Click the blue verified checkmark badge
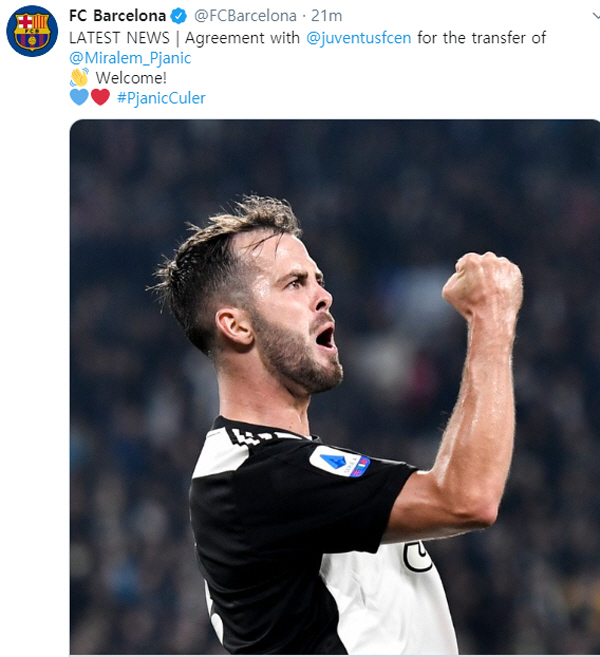This screenshot has height=657, width=600. point(179,16)
